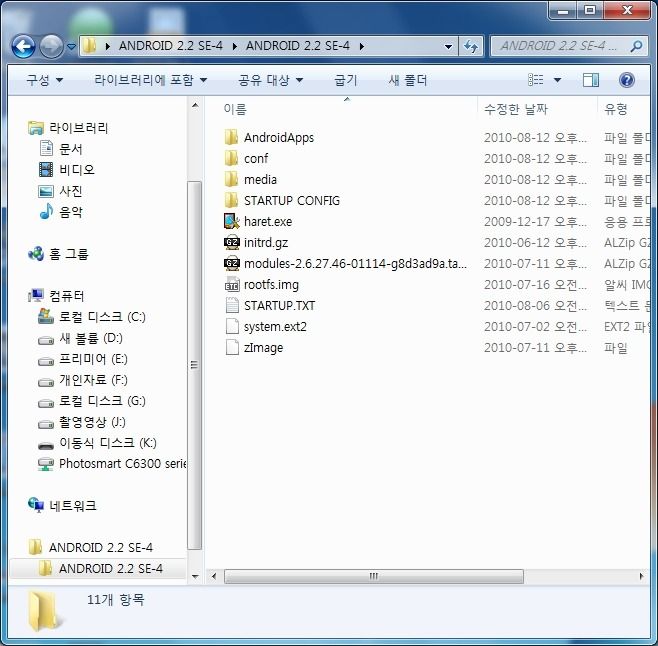The width and height of the screenshot is (658, 646).
Task: Open the 구성 menu
Action: click(x=44, y=80)
